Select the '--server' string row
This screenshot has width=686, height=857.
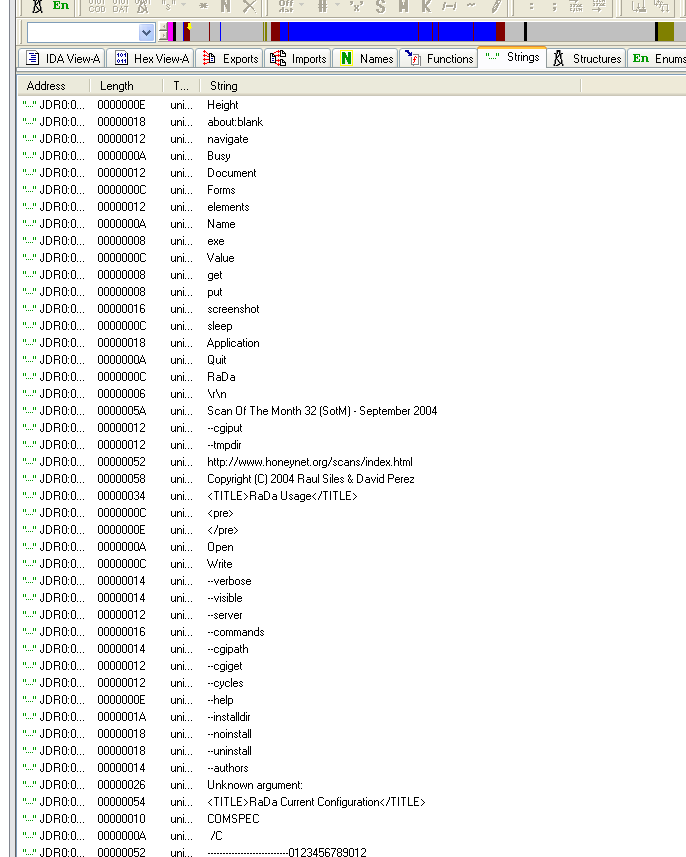pyautogui.click(x=225, y=615)
